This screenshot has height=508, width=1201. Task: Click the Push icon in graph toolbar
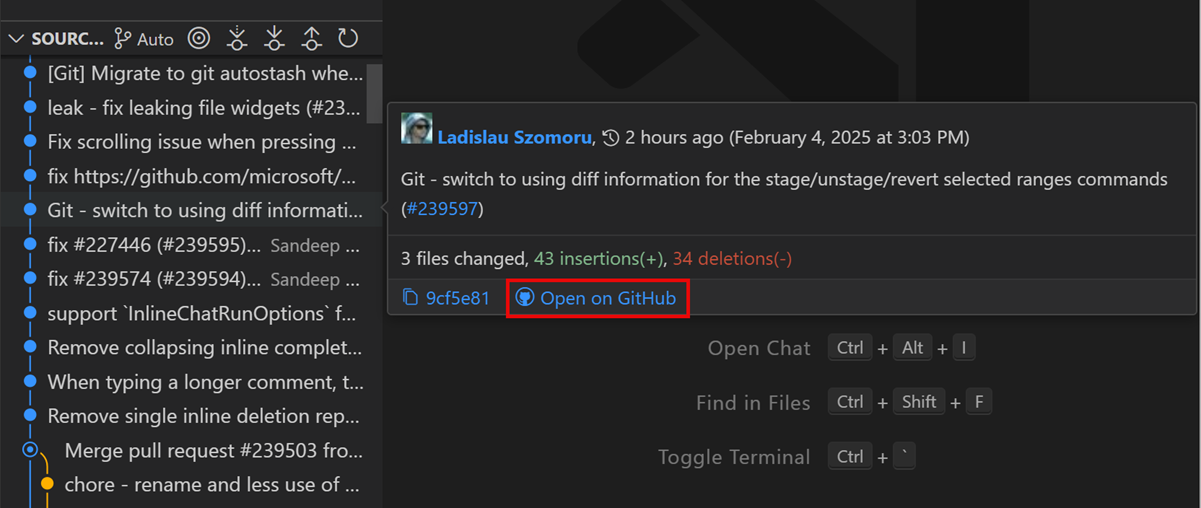tap(312, 39)
